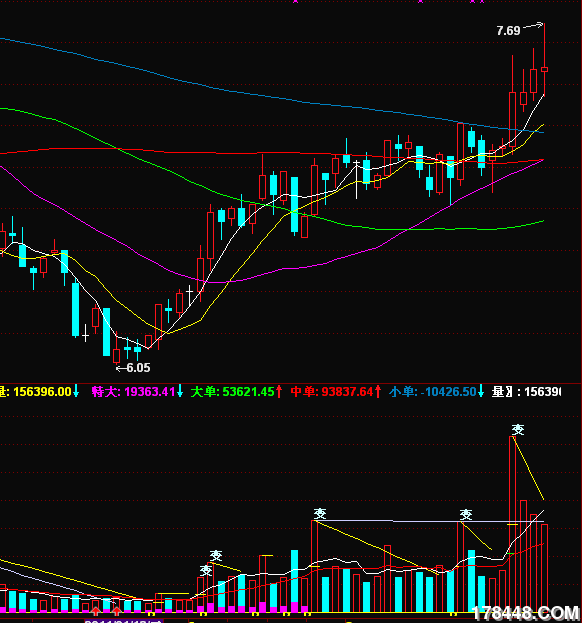Select the candlestick at the 6.05 low
Image resolution: width=582 pixels, height=623 pixels.
[116, 350]
